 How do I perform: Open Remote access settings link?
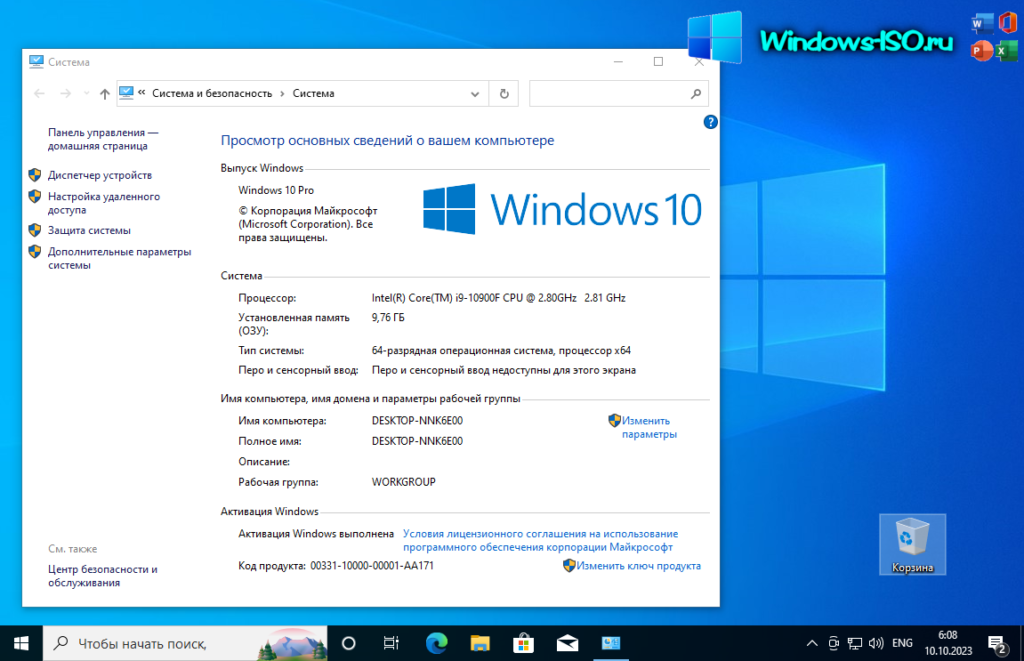103,203
